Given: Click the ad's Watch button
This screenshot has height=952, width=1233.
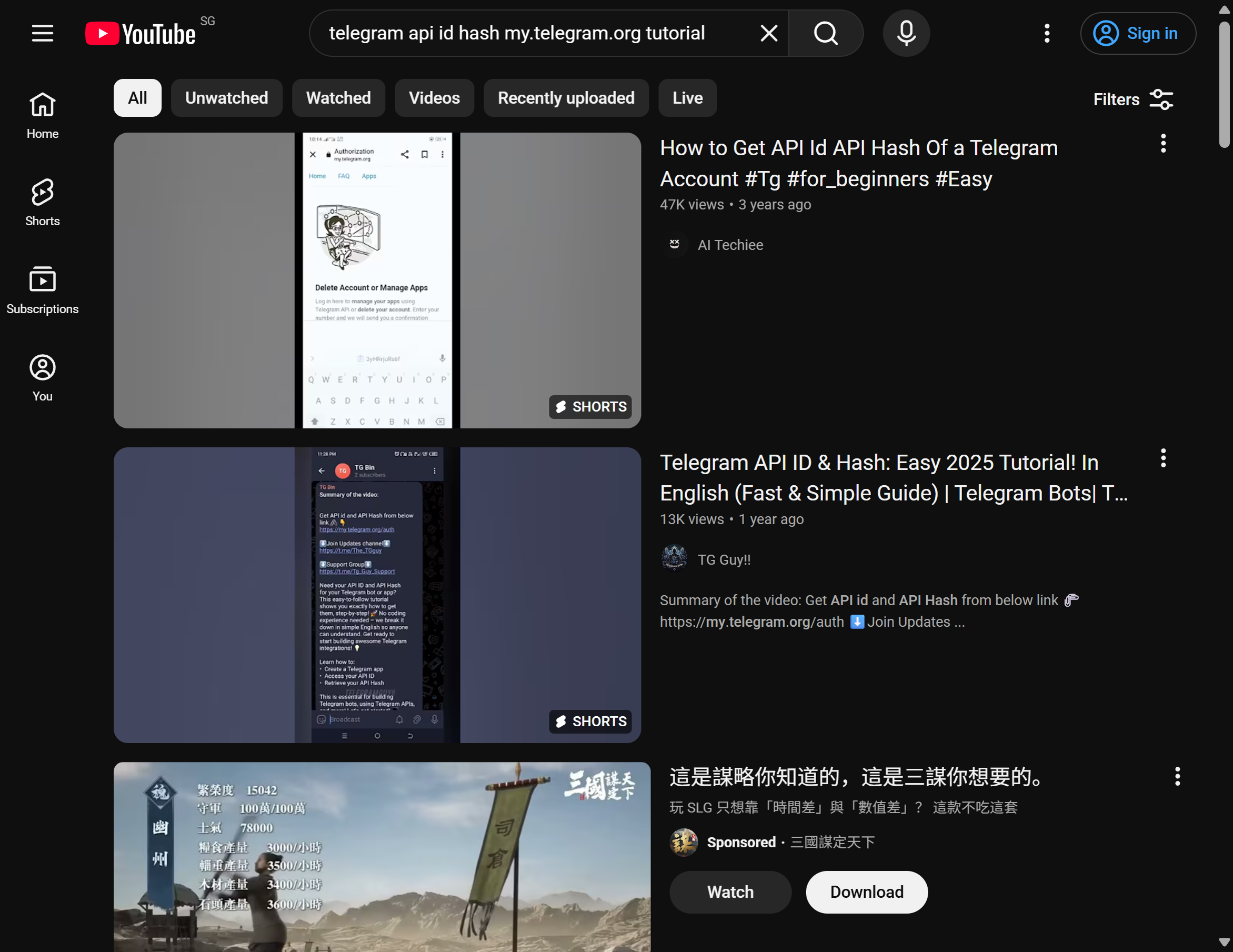Looking at the screenshot, I should (x=730, y=891).
